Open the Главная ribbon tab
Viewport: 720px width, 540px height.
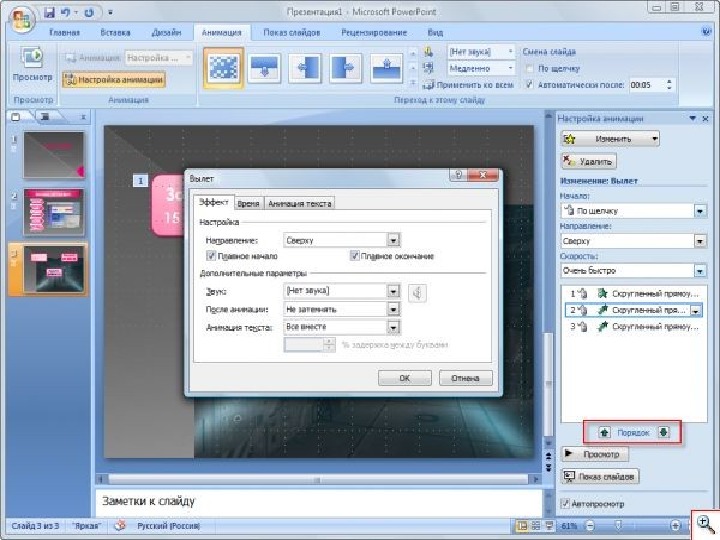[x=64, y=33]
